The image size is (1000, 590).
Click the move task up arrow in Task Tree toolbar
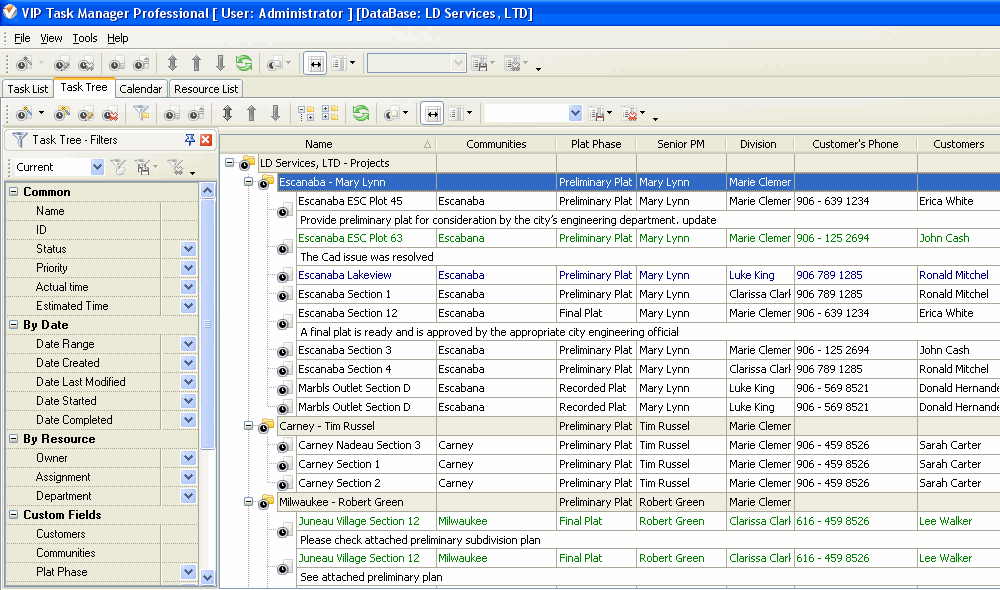tap(251, 114)
